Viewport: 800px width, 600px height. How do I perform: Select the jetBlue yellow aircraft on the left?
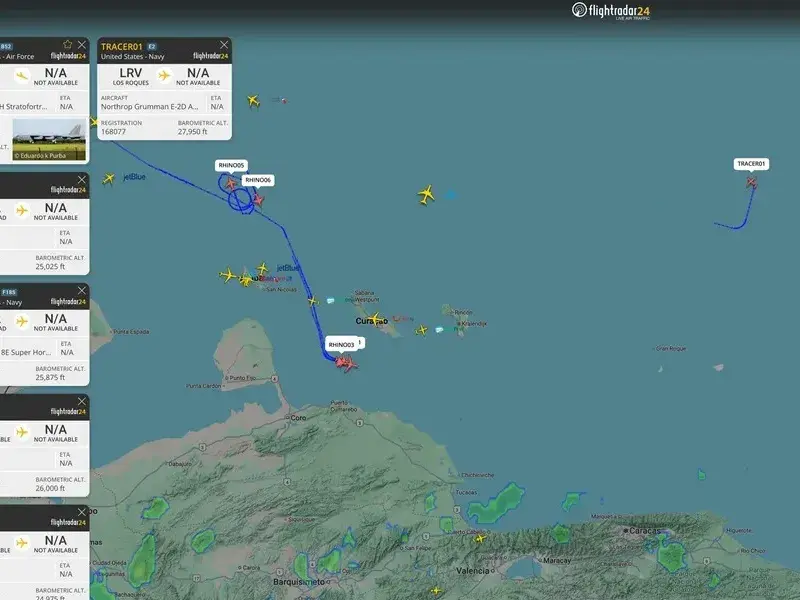coord(108,179)
